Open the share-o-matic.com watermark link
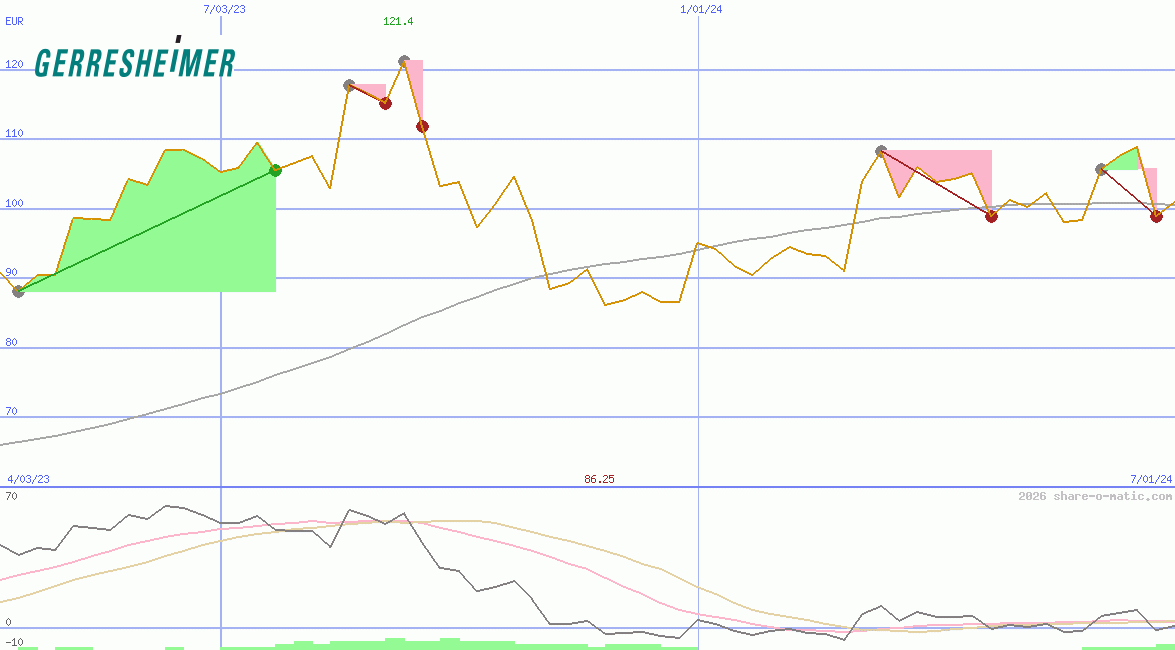 [x=1095, y=496]
